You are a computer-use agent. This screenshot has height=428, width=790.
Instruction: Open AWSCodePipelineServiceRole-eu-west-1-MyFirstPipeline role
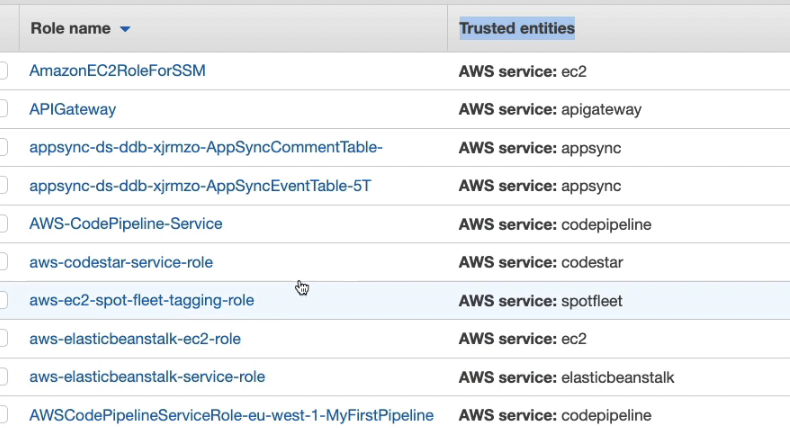(x=231, y=415)
